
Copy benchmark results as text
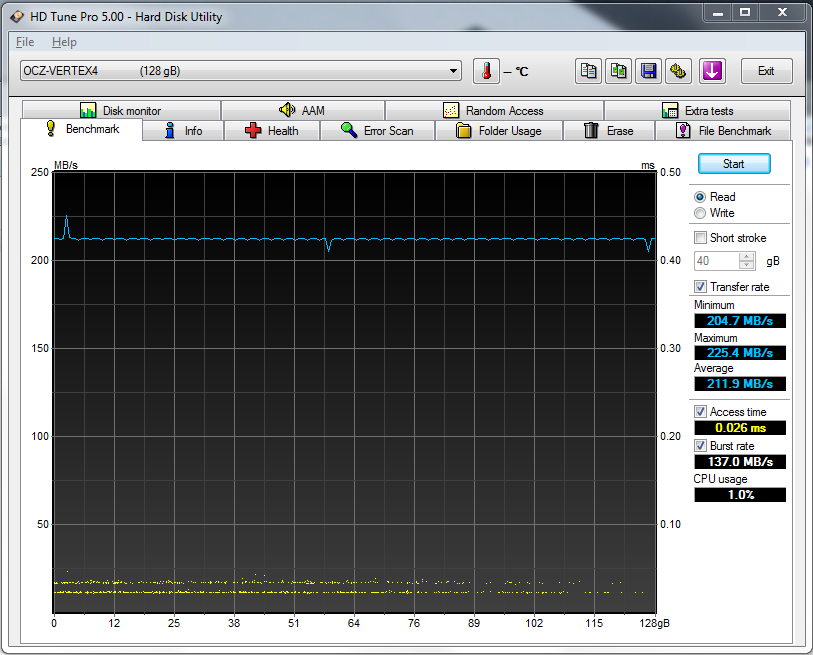[589, 71]
